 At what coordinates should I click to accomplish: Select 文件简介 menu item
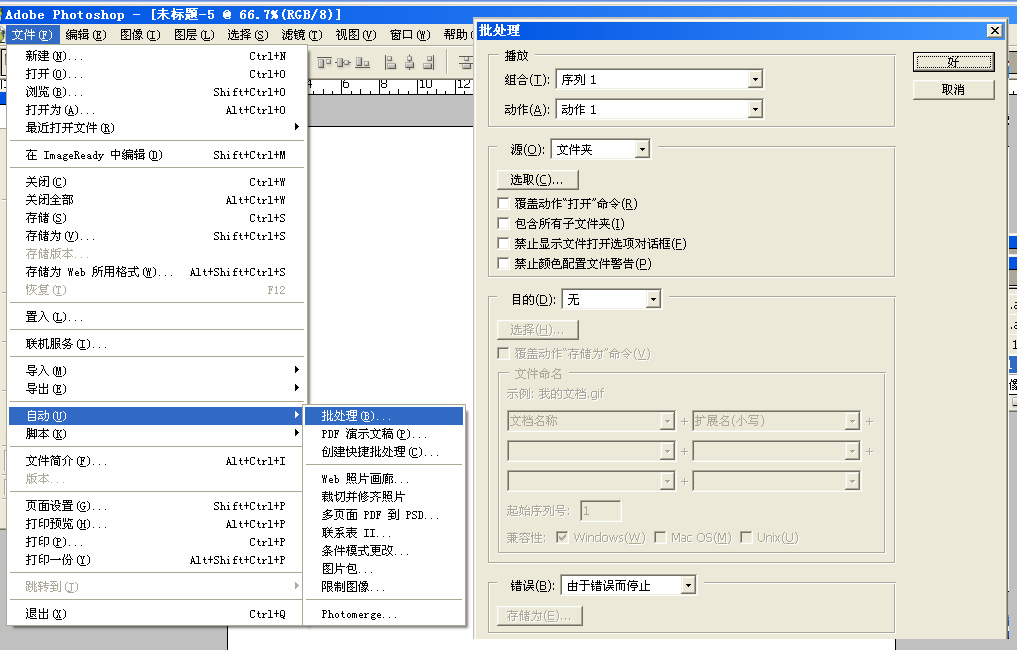(156, 461)
